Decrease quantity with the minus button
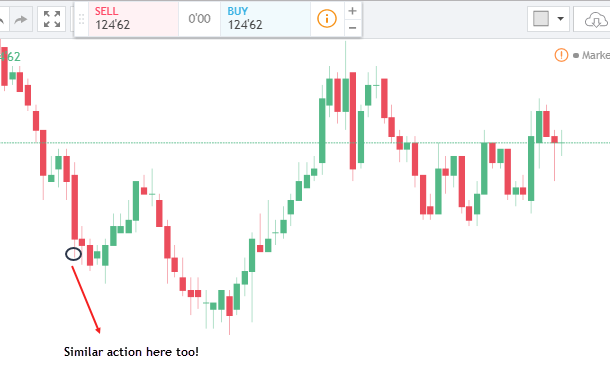The width and height of the screenshot is (610, 390). (x=352, y=28)
